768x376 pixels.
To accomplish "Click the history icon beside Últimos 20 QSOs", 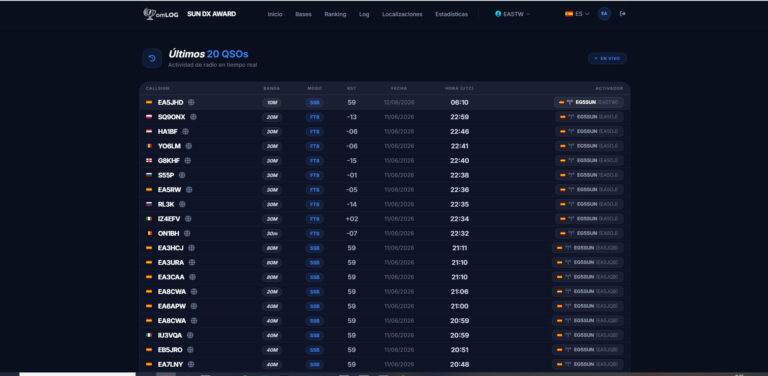I will click(152, 58).
